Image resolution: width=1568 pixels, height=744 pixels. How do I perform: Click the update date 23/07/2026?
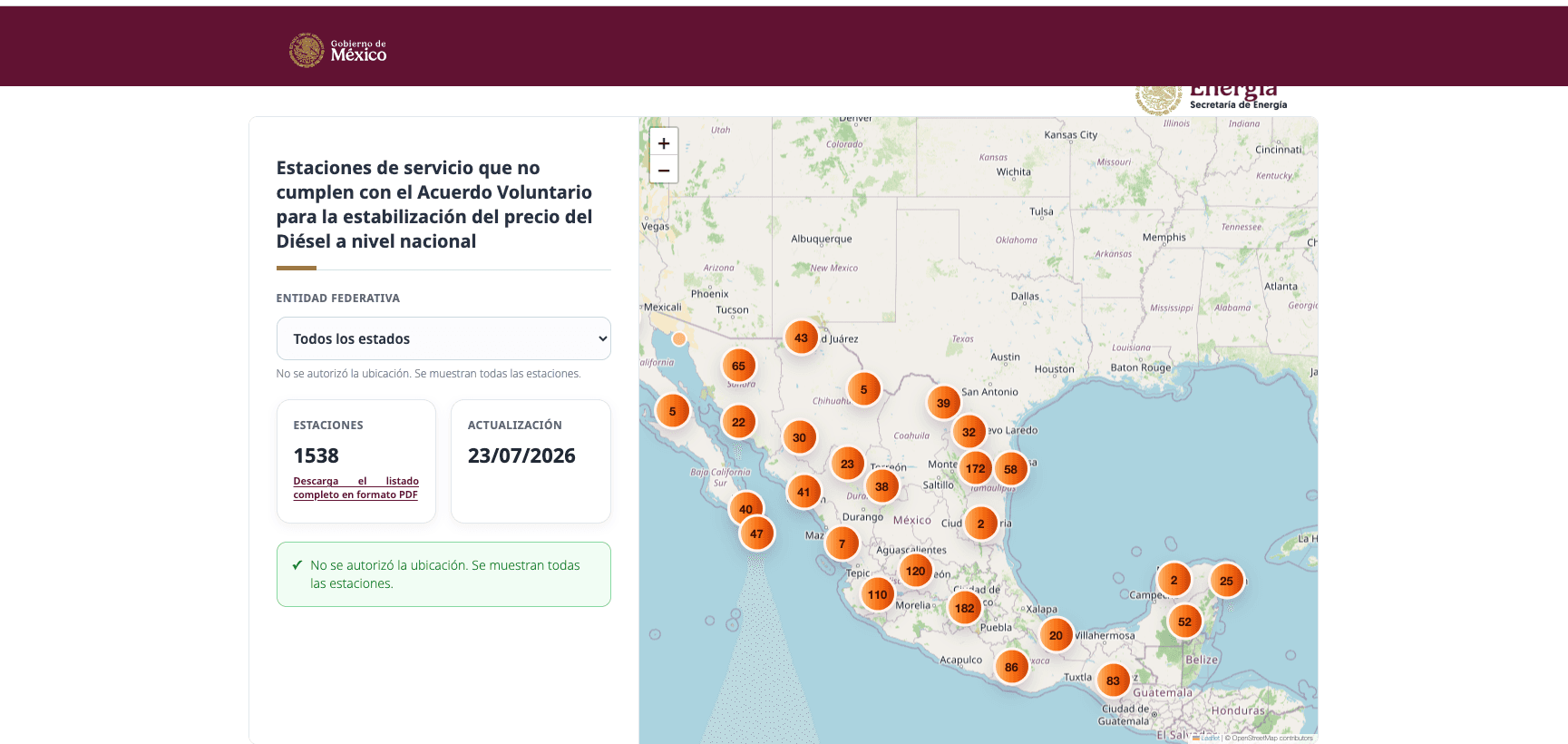click(x=521, y=455)
